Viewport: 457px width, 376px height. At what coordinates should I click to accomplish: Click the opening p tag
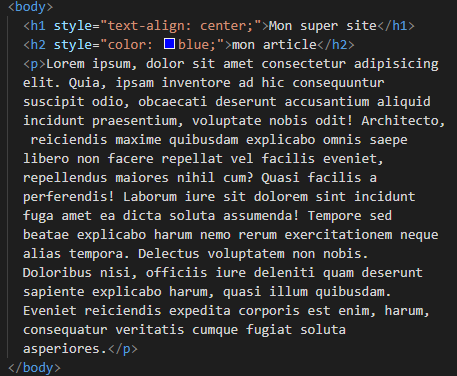click(34, 64)
